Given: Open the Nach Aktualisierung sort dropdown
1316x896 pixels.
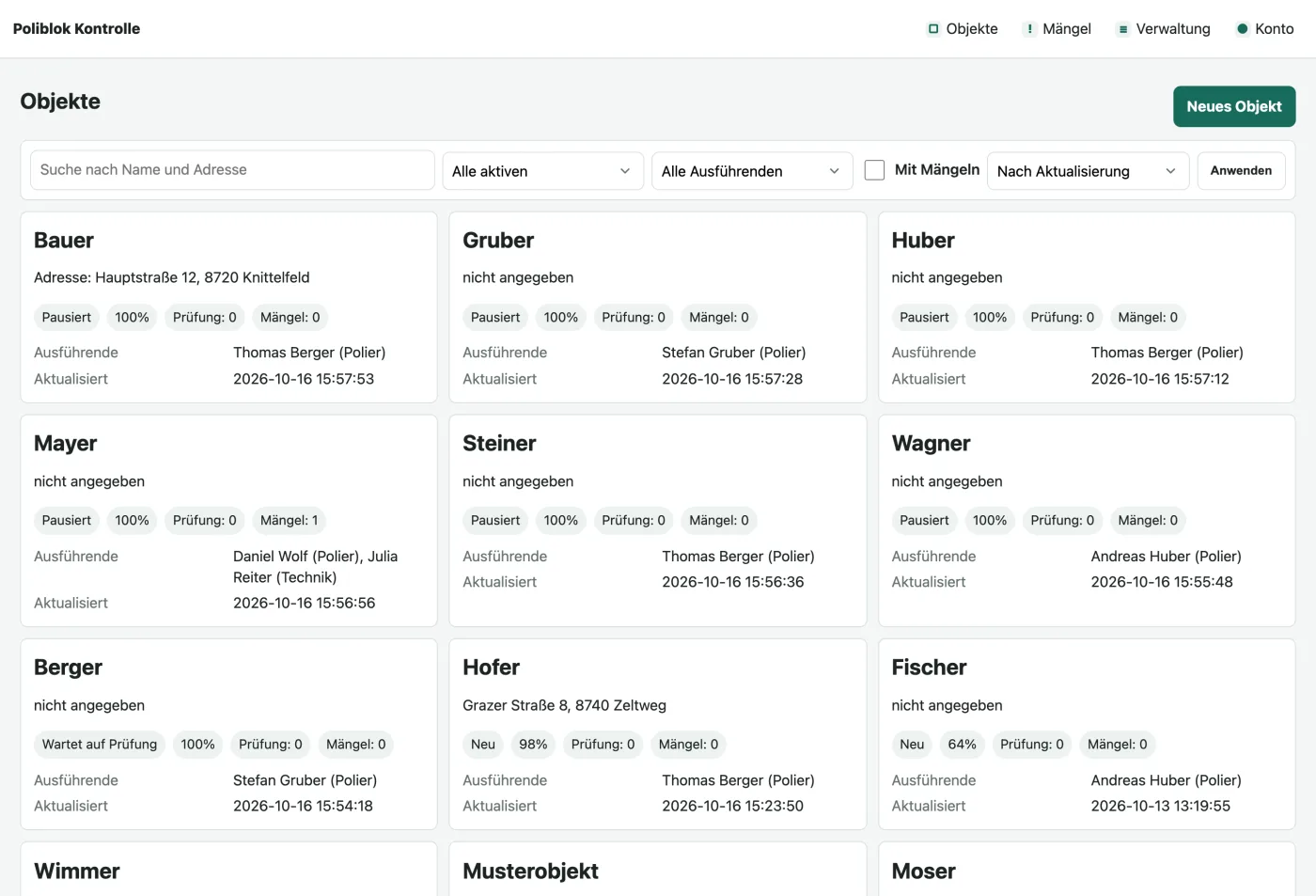Looking at the screenshot, I should pyautogui.click(x=1088, y=171).
